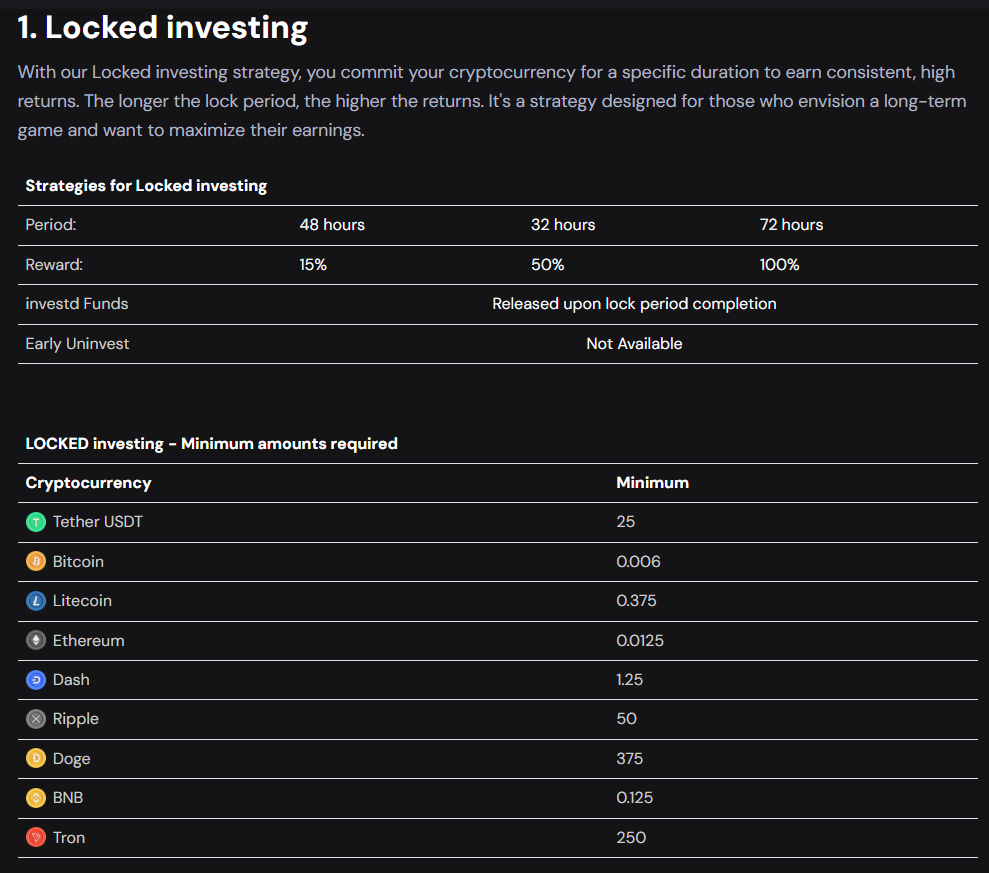This screenshot has width=989, height=873.
Task: Click the Minimum column header
Action: pos(652,483)
